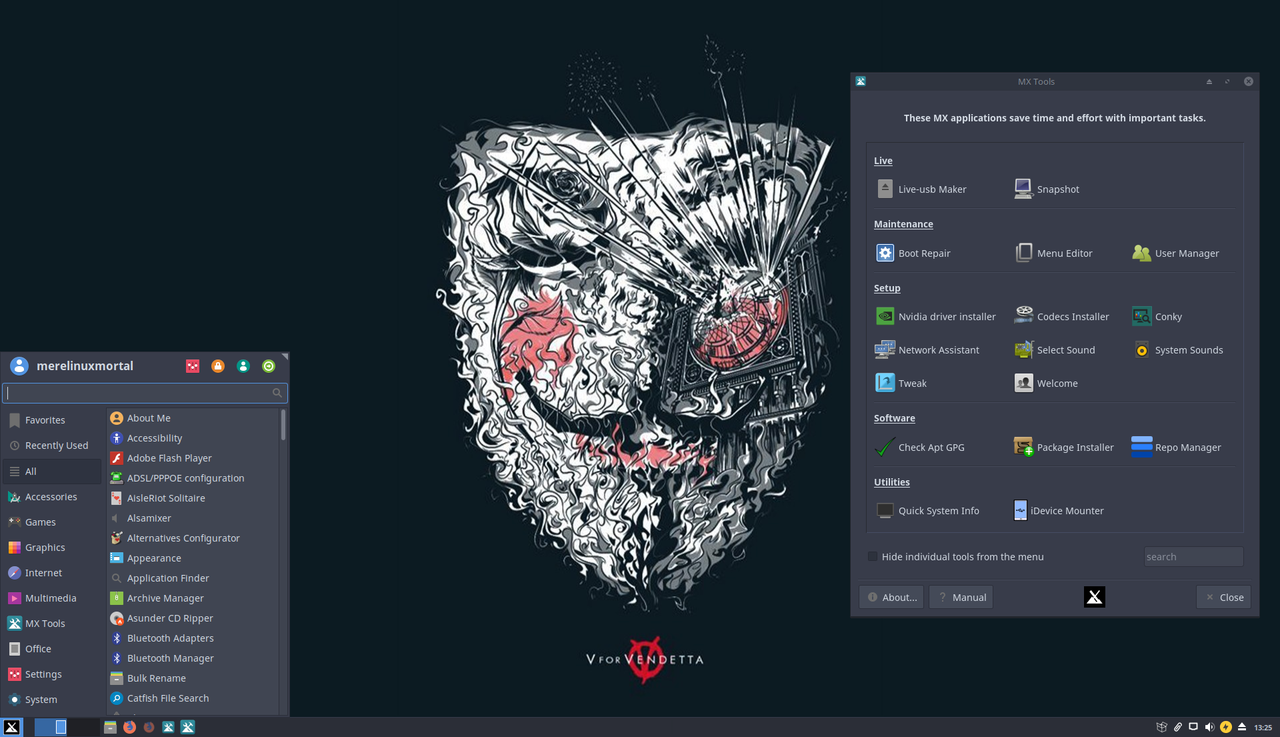Click the MX Tools search field

coord(1193,556)
